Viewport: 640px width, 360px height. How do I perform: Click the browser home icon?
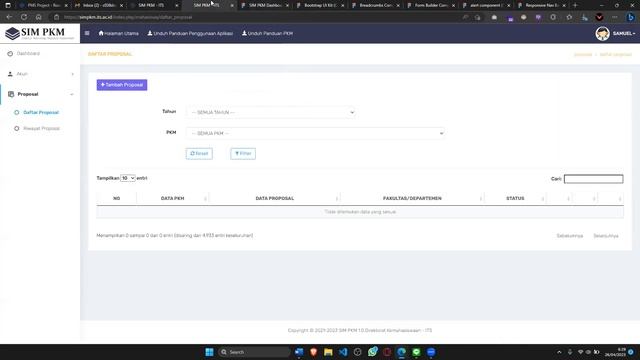pos(38,17)
